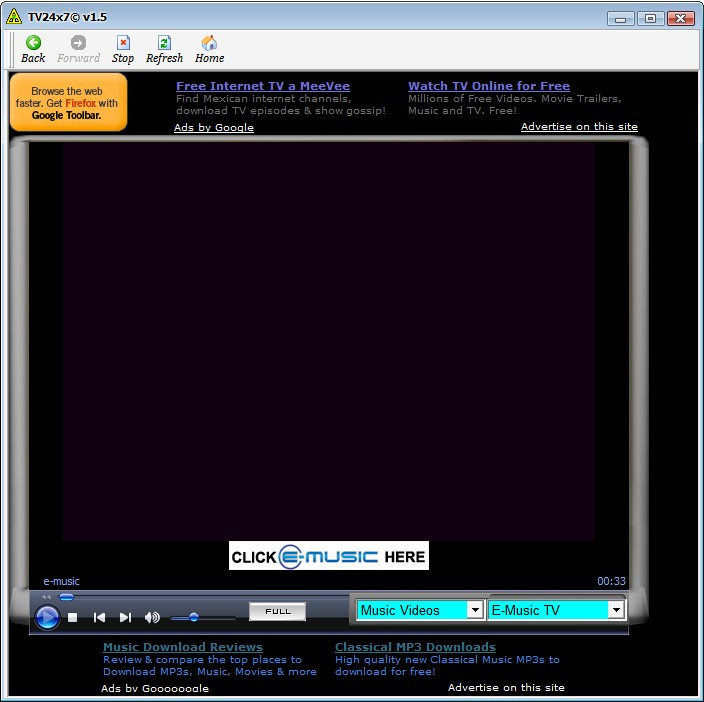Open 'Classical MP3 Downloads' link
Viewport: 704px width, 702px height.
(x=415, y=647)
